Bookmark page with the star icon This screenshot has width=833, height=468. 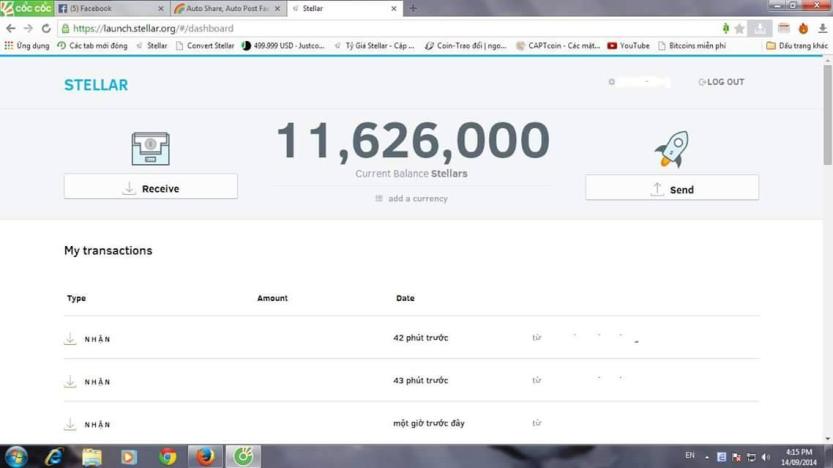739,29
